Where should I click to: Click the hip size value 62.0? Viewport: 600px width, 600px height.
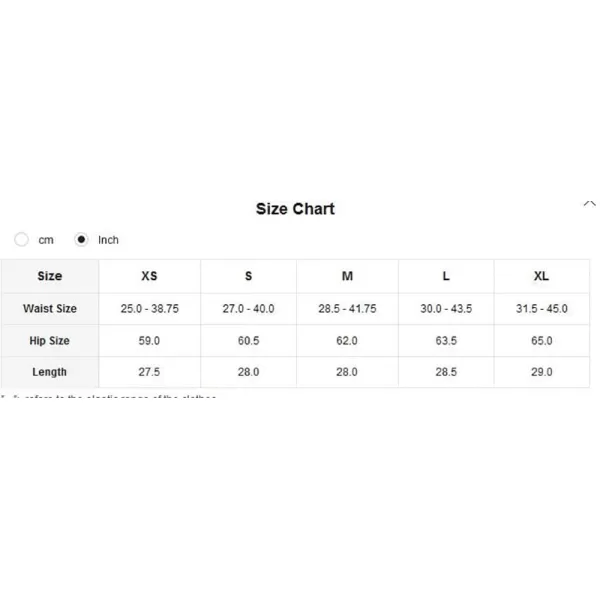(347, 341)
